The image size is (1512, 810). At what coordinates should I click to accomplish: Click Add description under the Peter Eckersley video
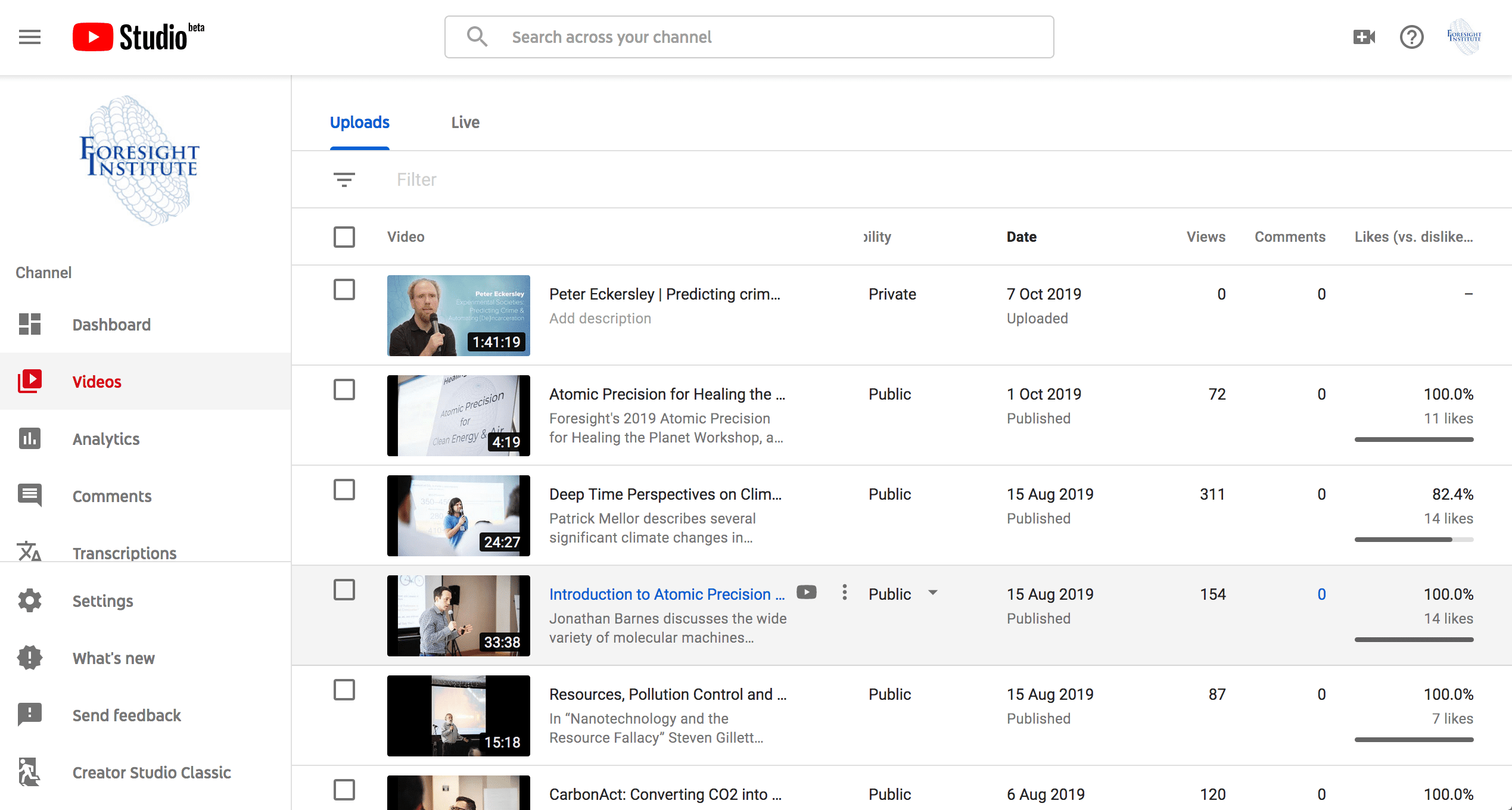click(x=599, y=318)
